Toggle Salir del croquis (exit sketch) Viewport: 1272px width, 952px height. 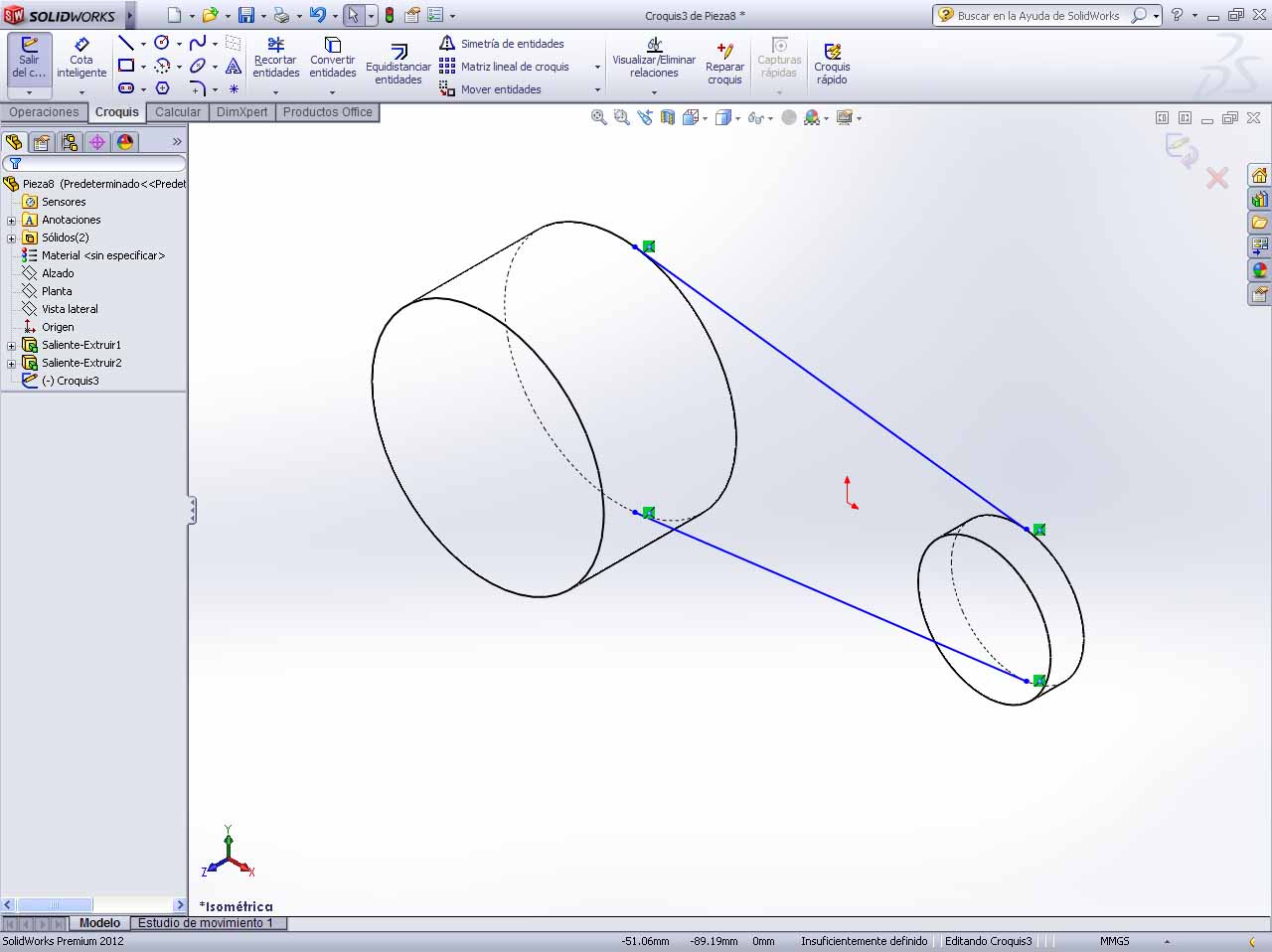click(x=29, y=58)
